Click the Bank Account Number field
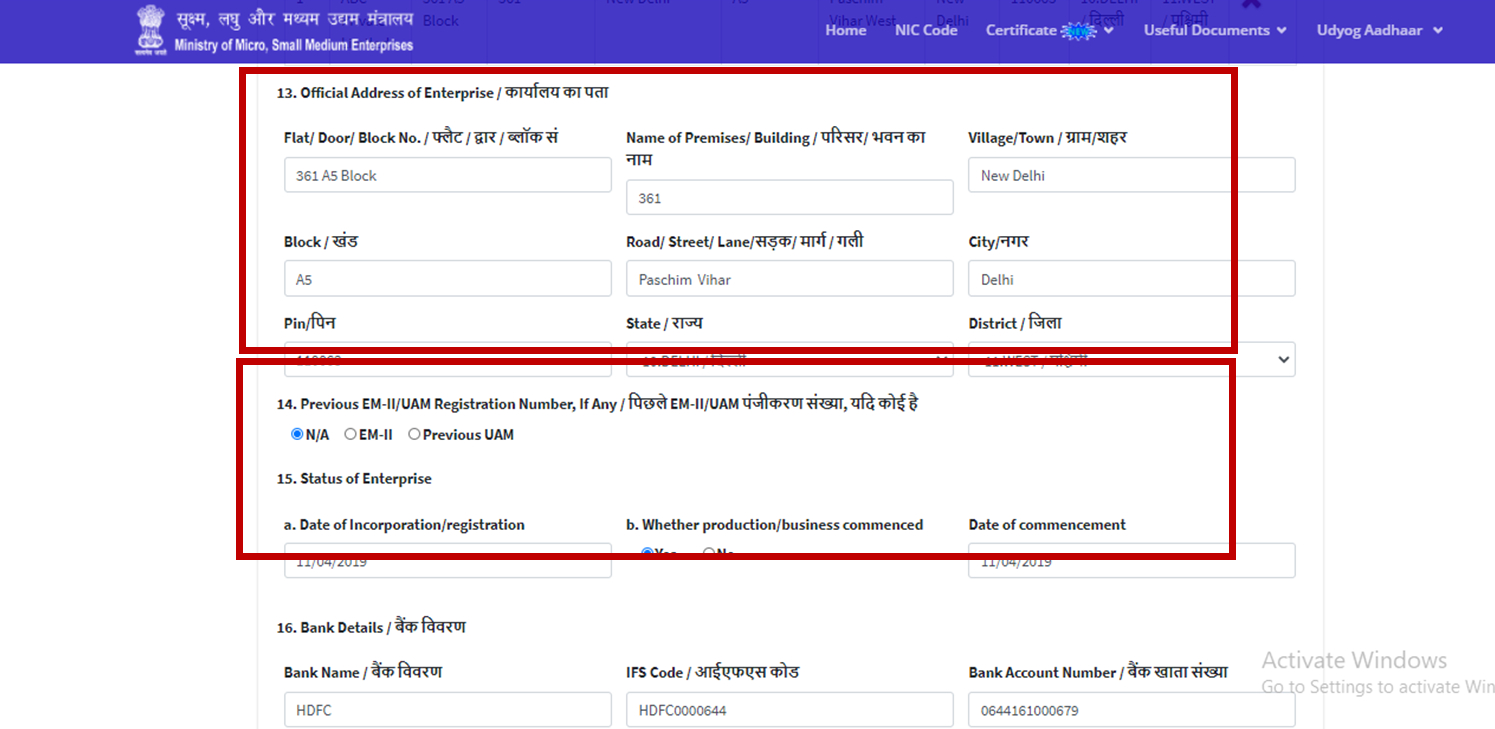 point(1131,711)
